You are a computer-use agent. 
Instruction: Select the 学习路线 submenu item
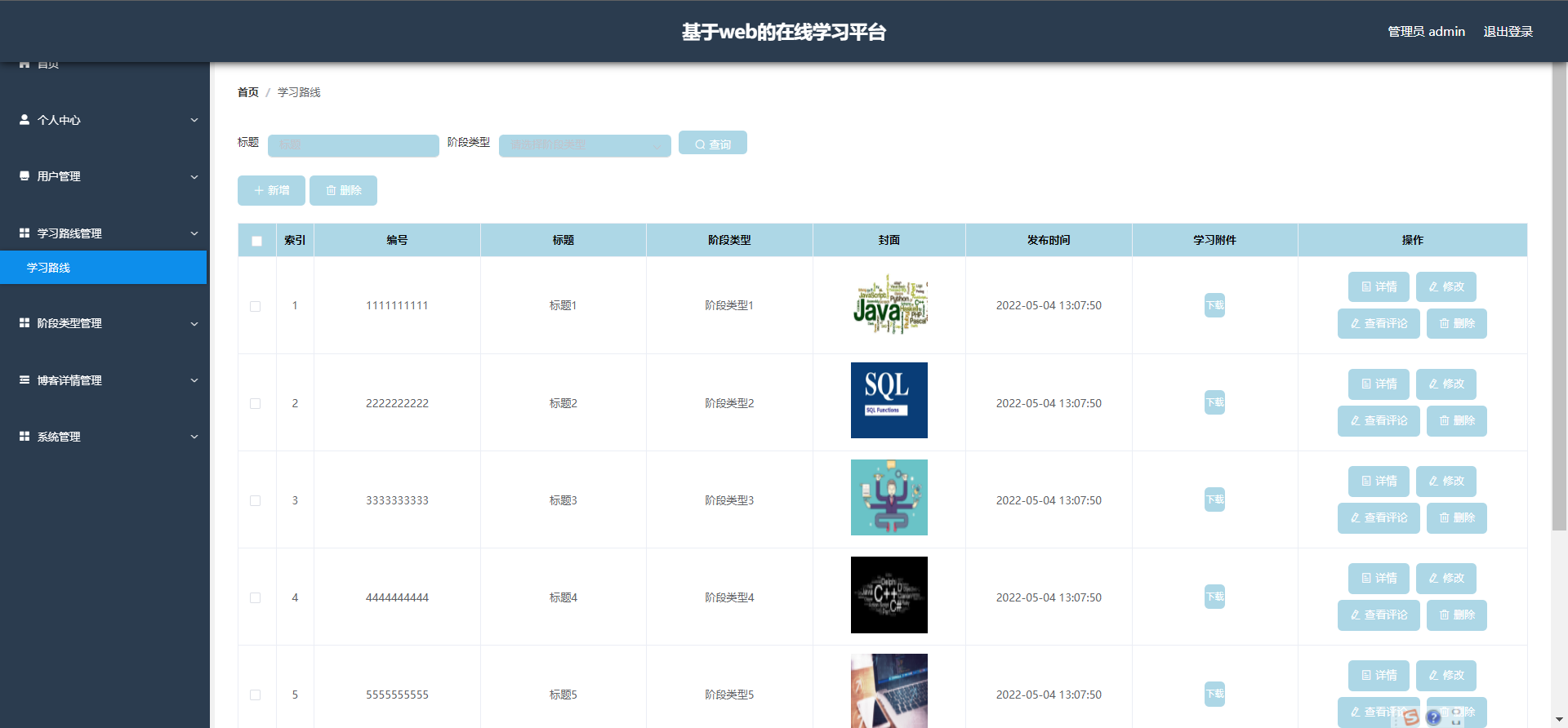pyautogui.click(x=103, y=268)
